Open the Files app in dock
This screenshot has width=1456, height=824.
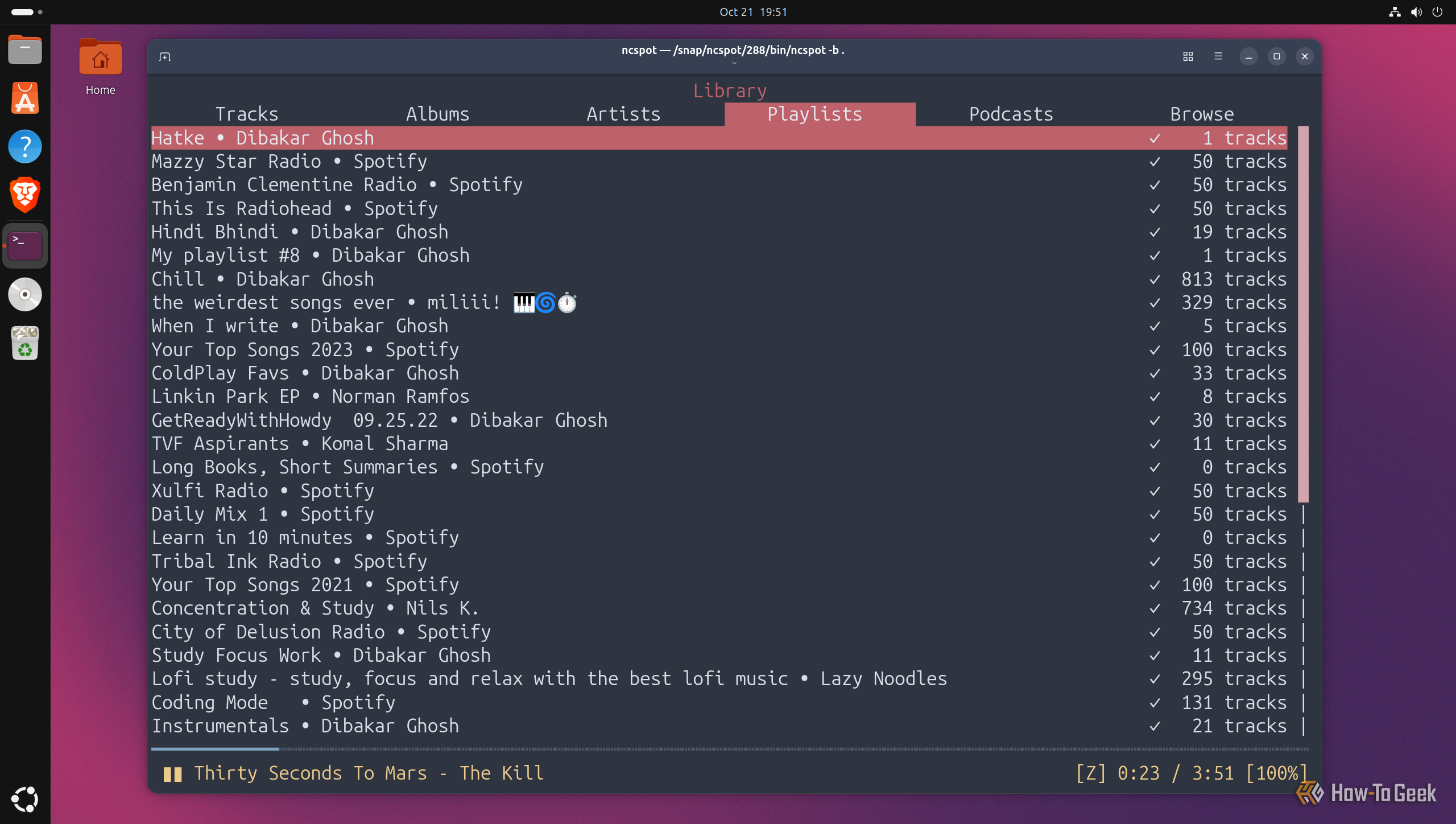point(25,50)
